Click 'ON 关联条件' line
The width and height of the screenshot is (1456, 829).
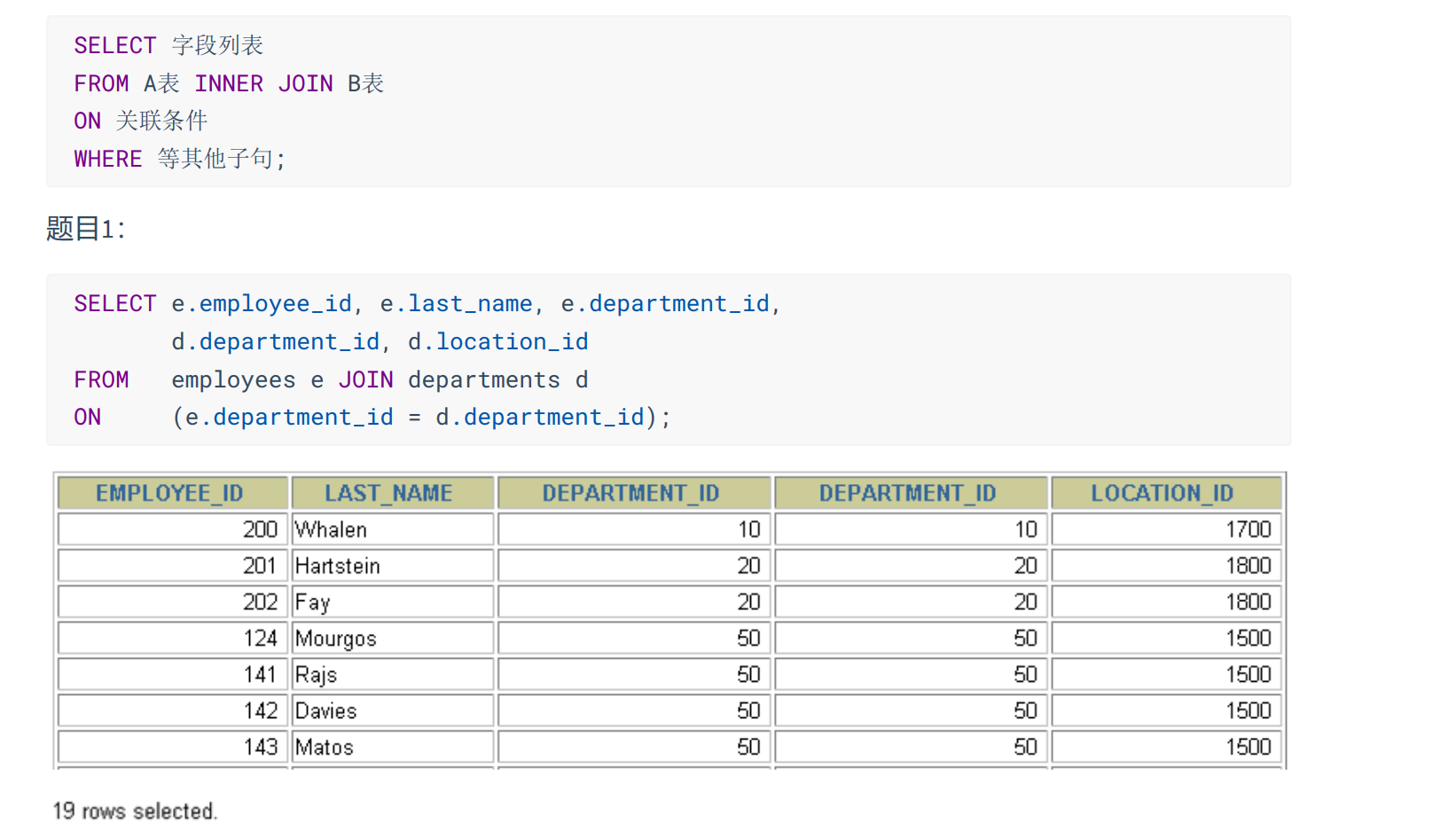(x=140, y=121)
